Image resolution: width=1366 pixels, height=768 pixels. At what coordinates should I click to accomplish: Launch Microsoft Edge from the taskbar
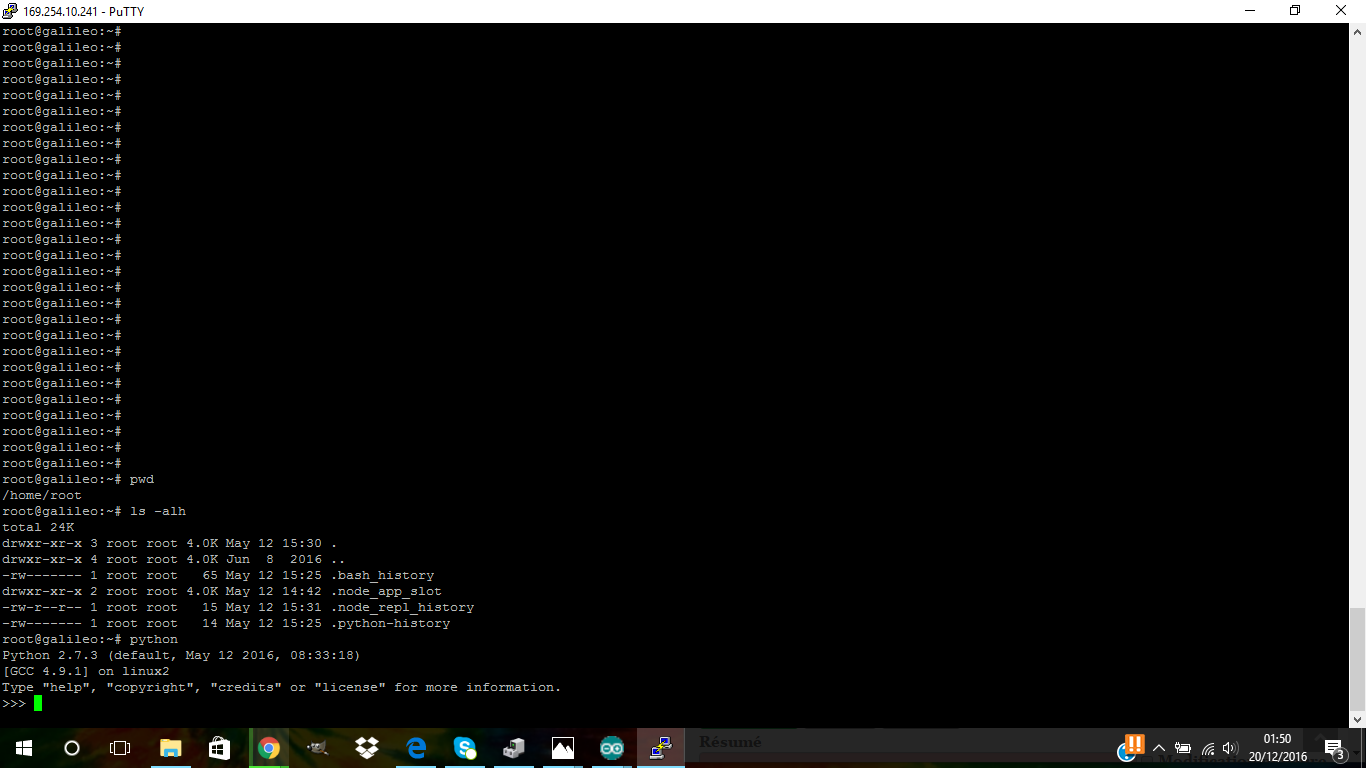[416, 748]
